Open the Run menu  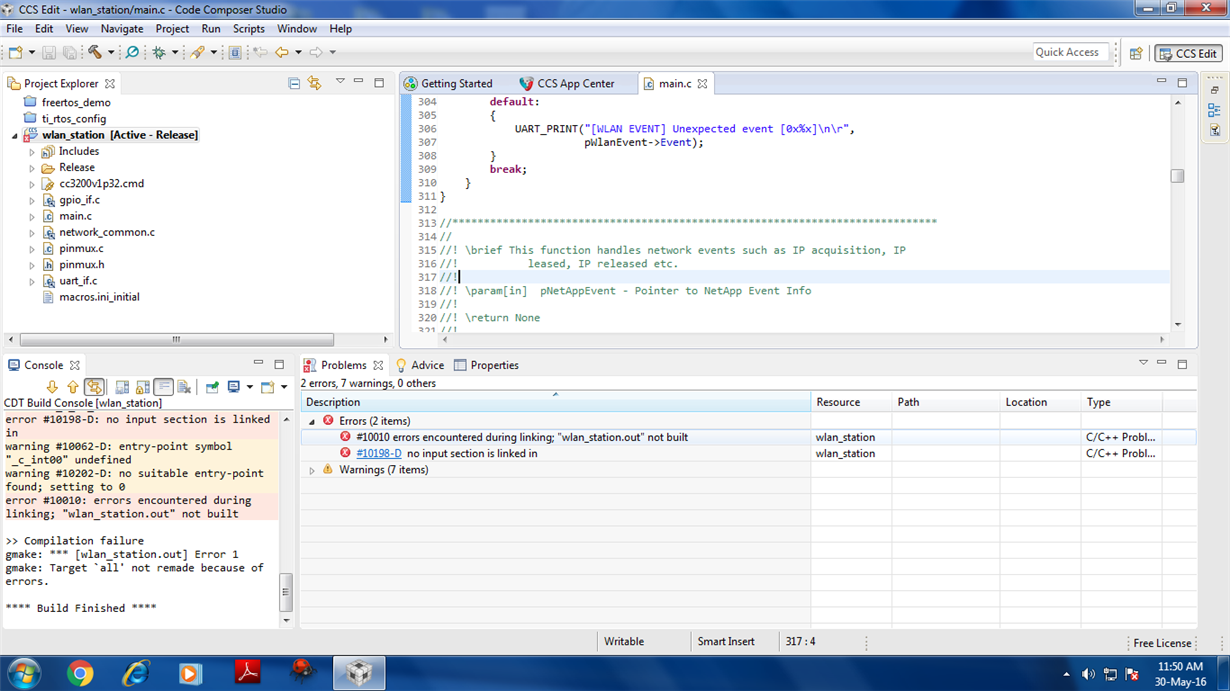coord(211,29)
